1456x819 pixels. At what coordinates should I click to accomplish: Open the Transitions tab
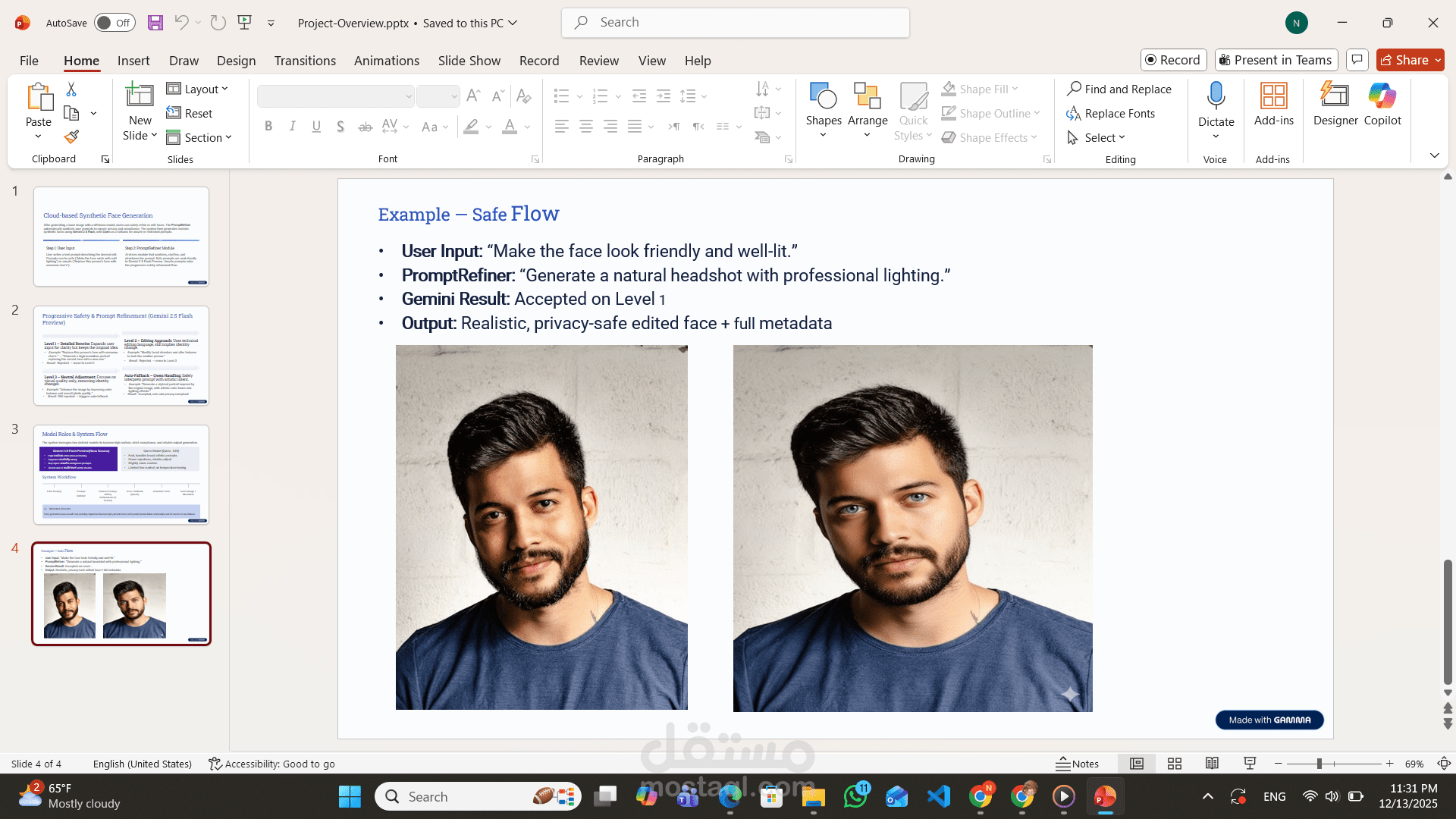[x=305, y=61]
